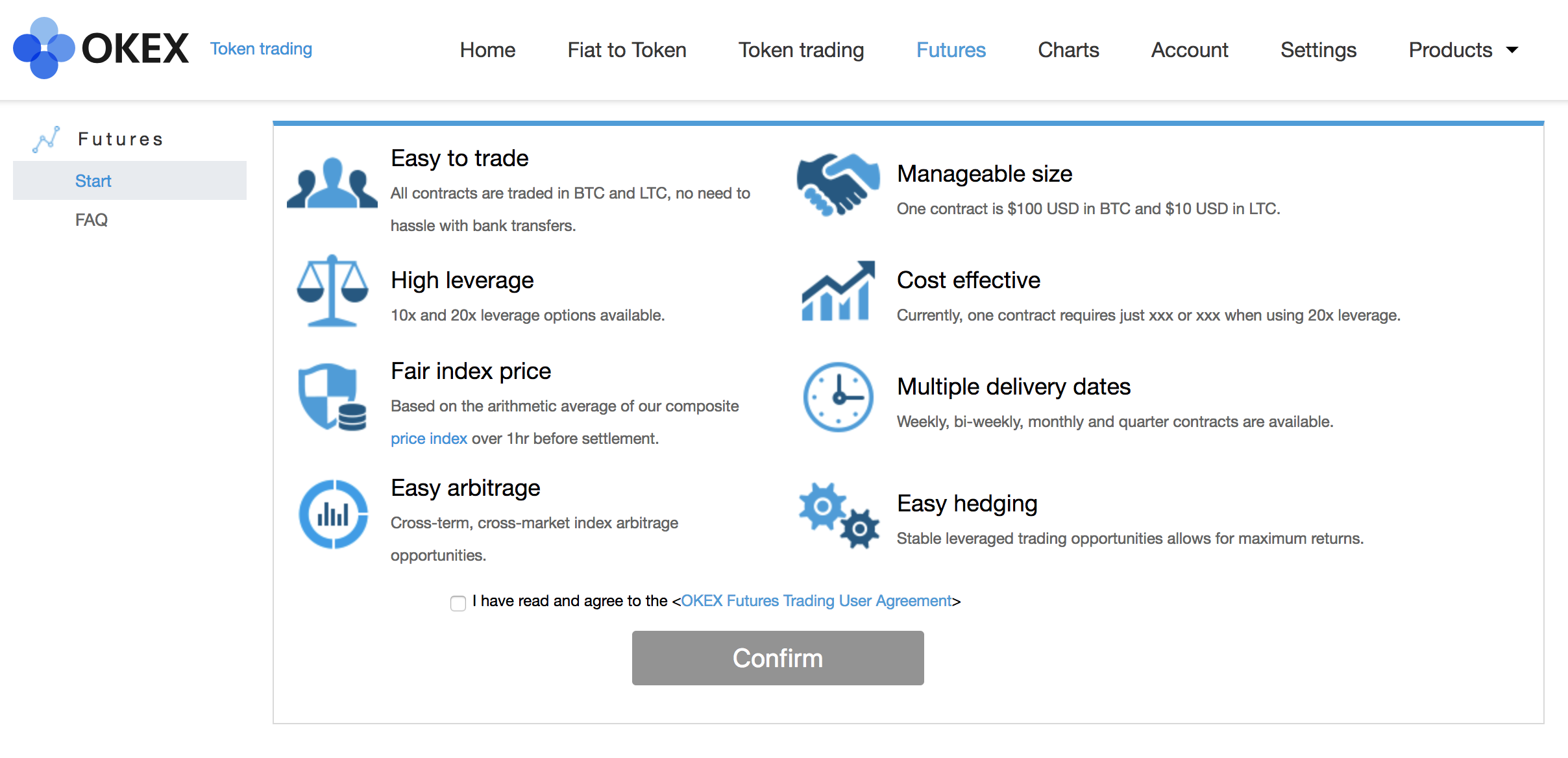This screenshot has width=1568, height=758.
Task: Click the Multiple delivery dates clock icon
Action: 838,397
